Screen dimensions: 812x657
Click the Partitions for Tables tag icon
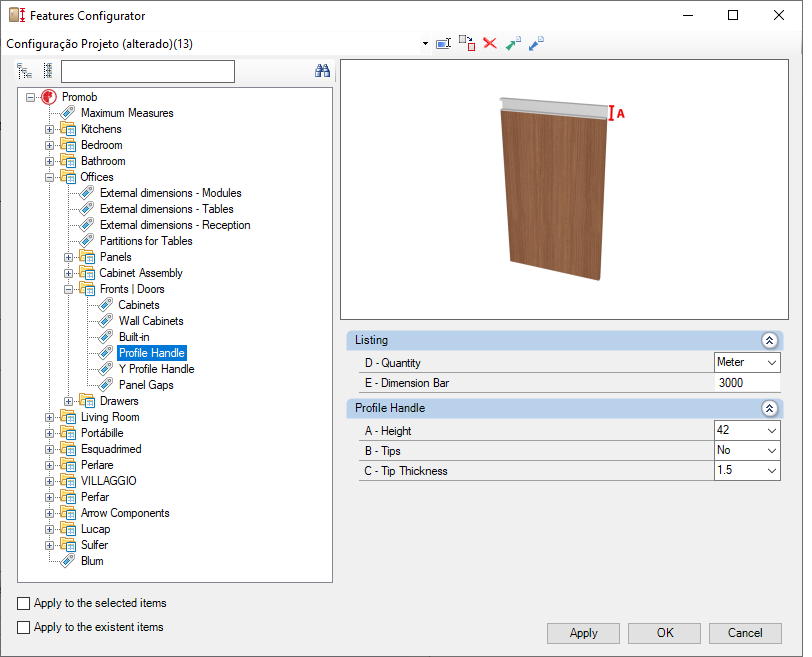86,241
